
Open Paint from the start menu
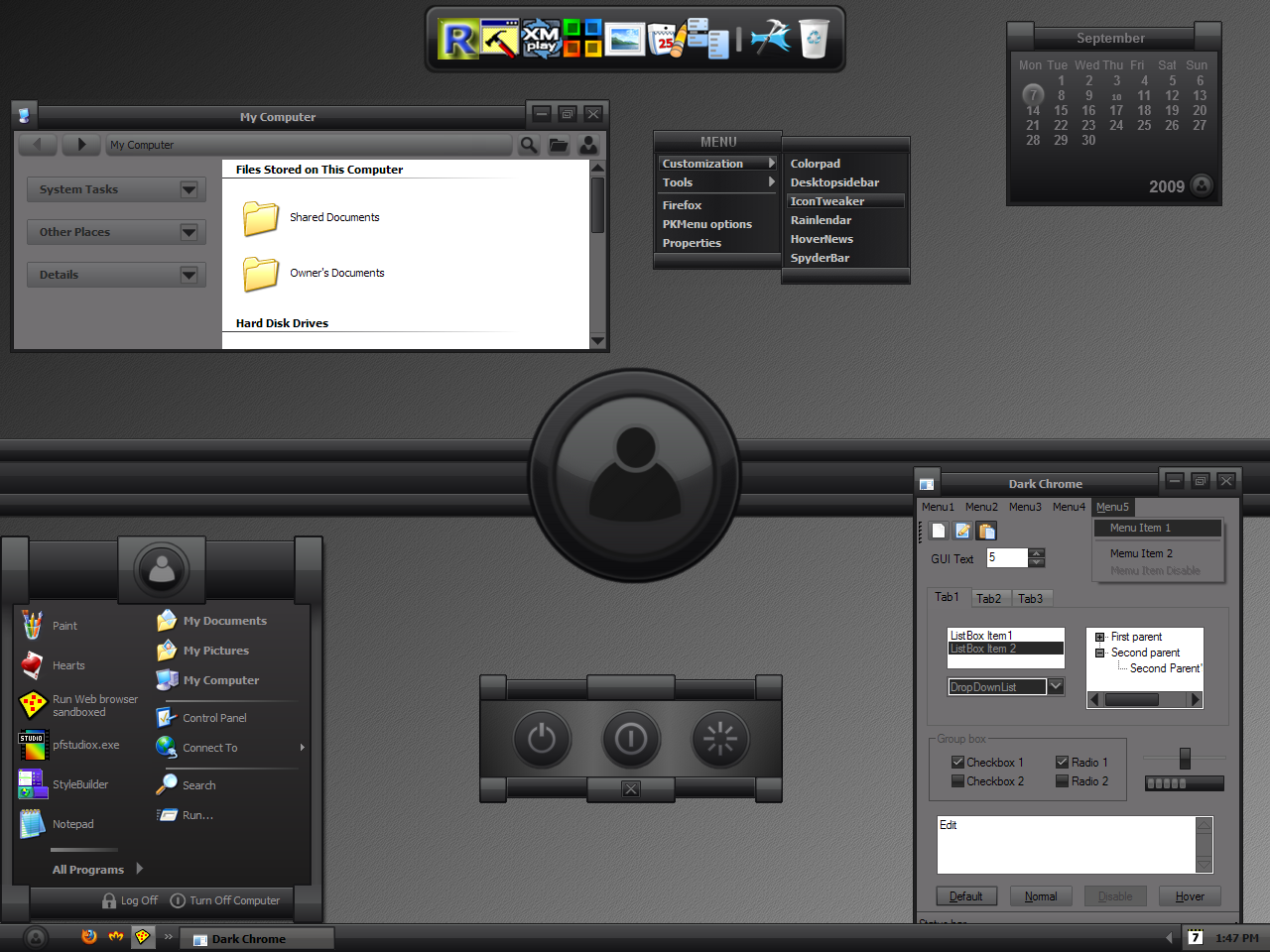[x=50, y=626]
